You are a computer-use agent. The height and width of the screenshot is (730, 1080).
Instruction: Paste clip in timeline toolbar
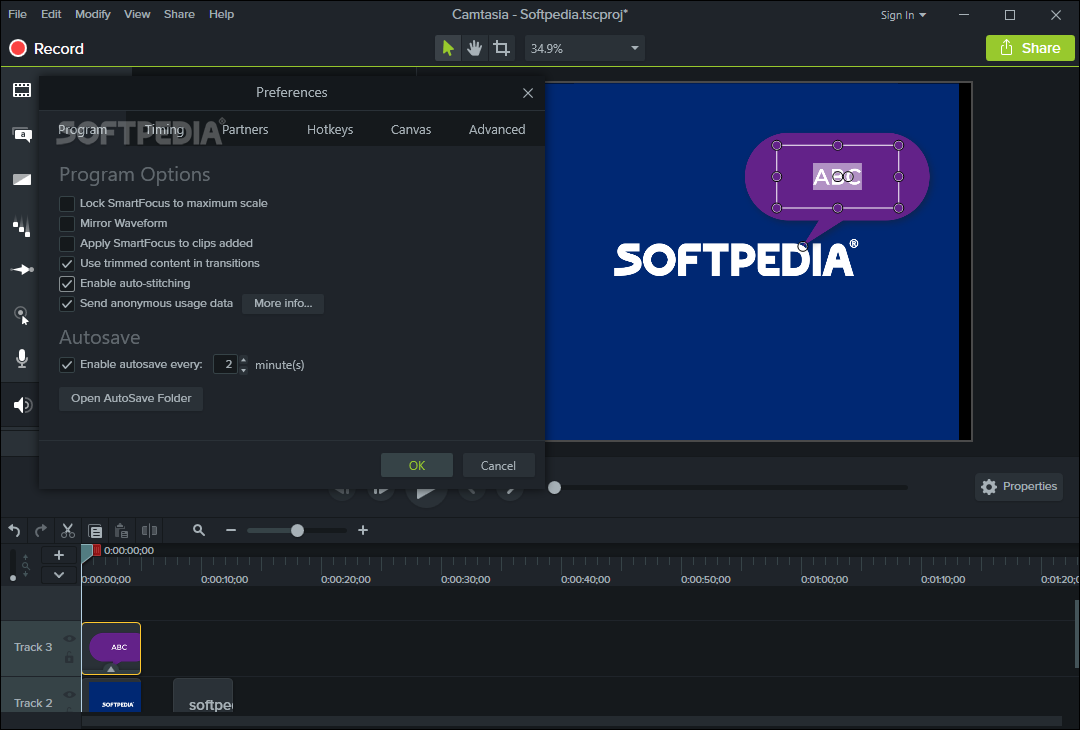point(121,530)
